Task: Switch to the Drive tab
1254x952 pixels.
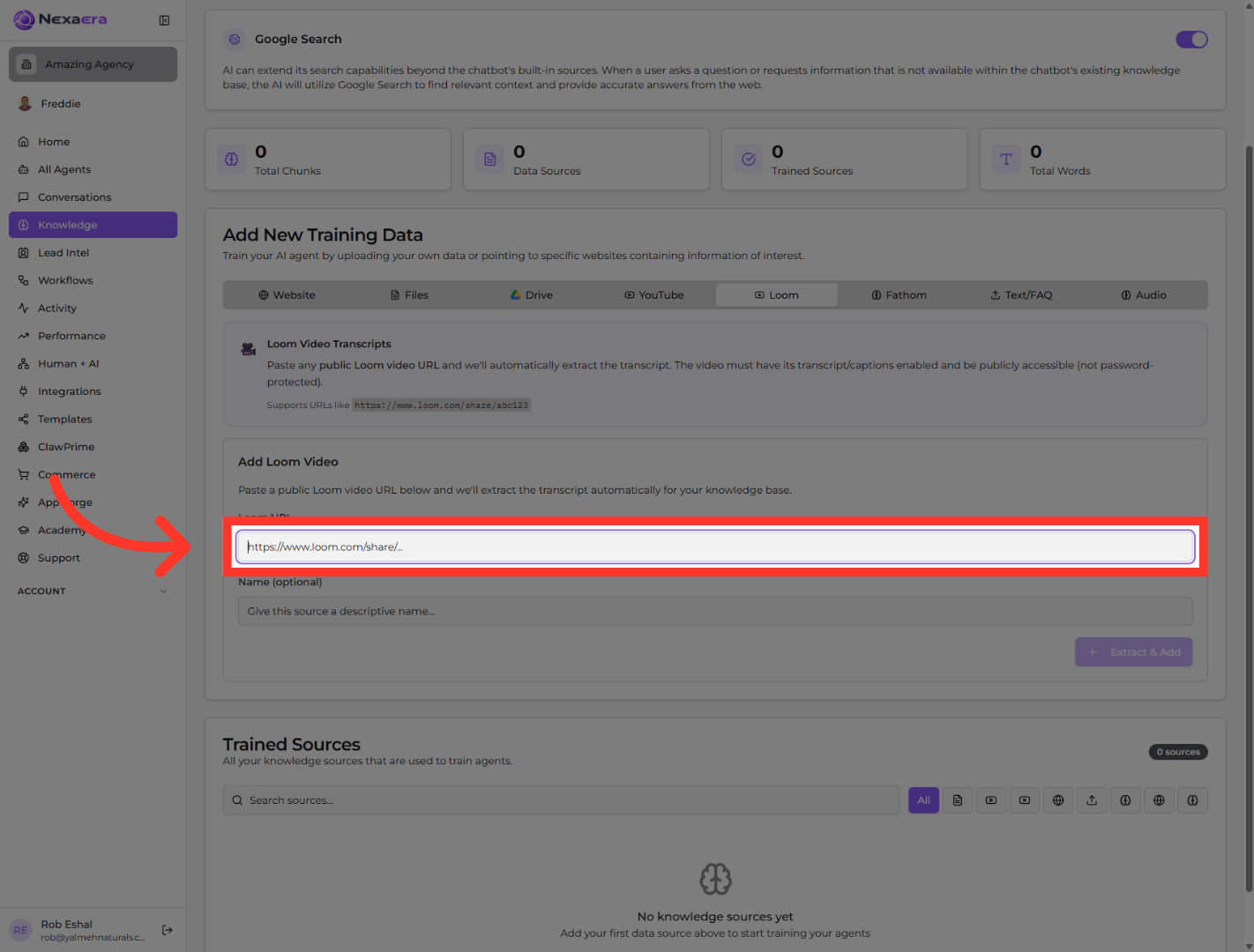Action: click(x=532, y=295)
